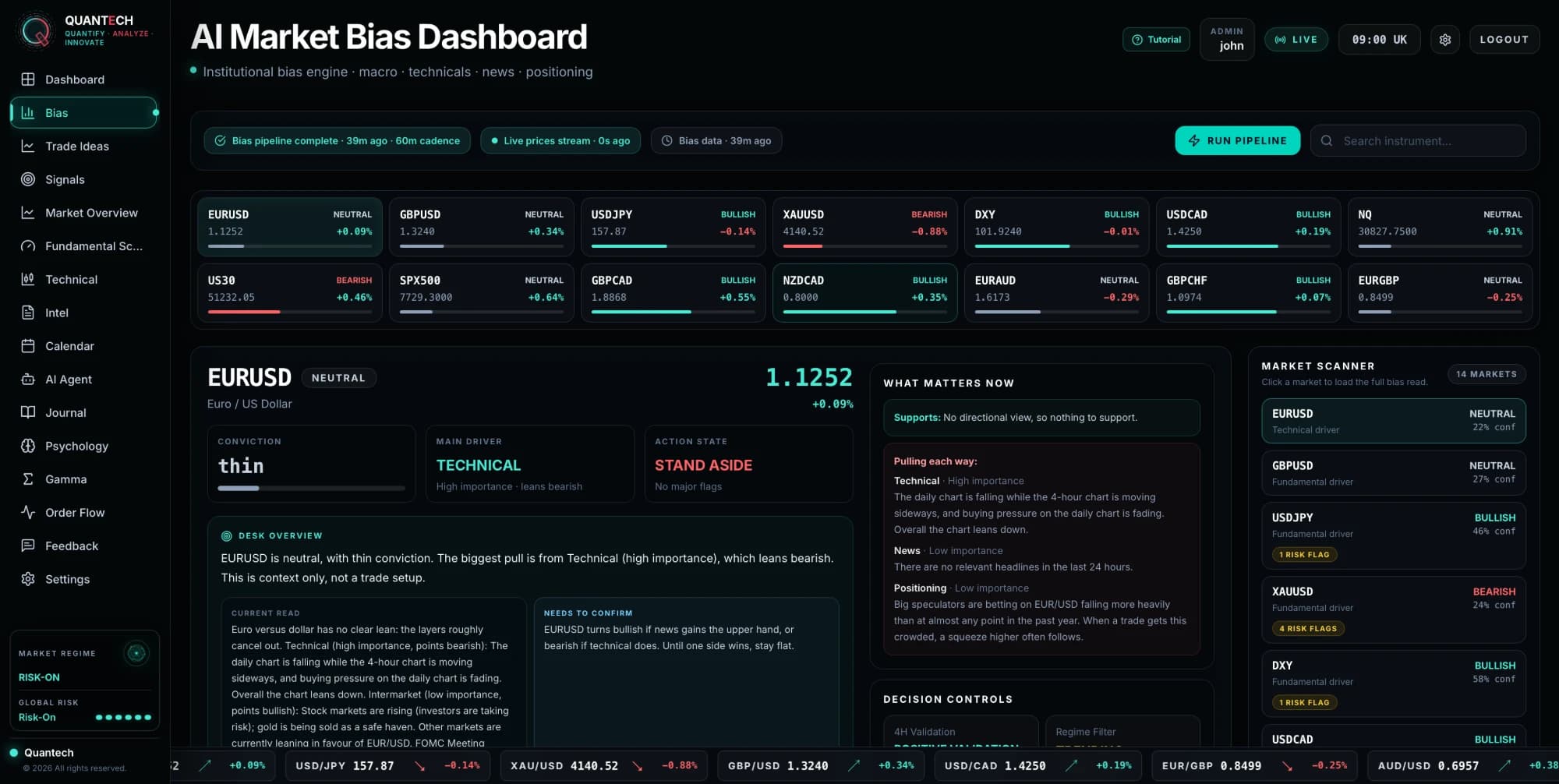Image resolution: width=1559 pixels, height=784 pixels.
Task: Click the Signals target icon
Action: [x=28, y=179]
